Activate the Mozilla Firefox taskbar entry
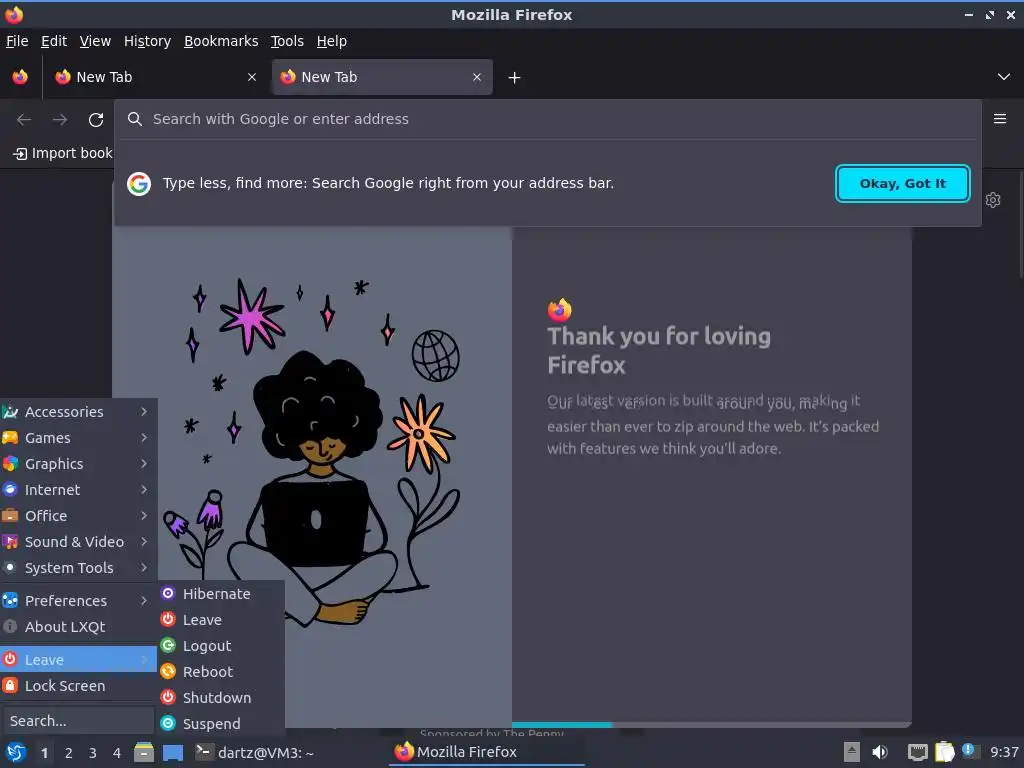The image size is (1024, 768). click(487, 752)
